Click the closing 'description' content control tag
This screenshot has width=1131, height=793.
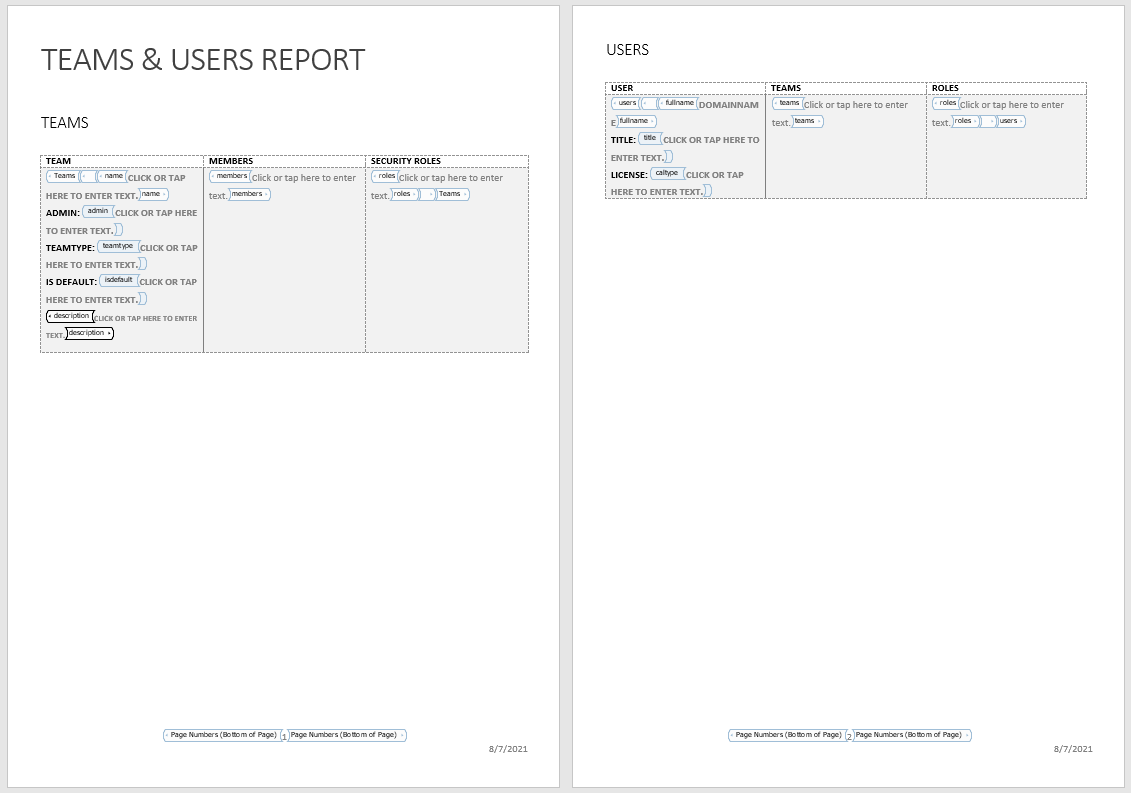(x=89, y=333)
